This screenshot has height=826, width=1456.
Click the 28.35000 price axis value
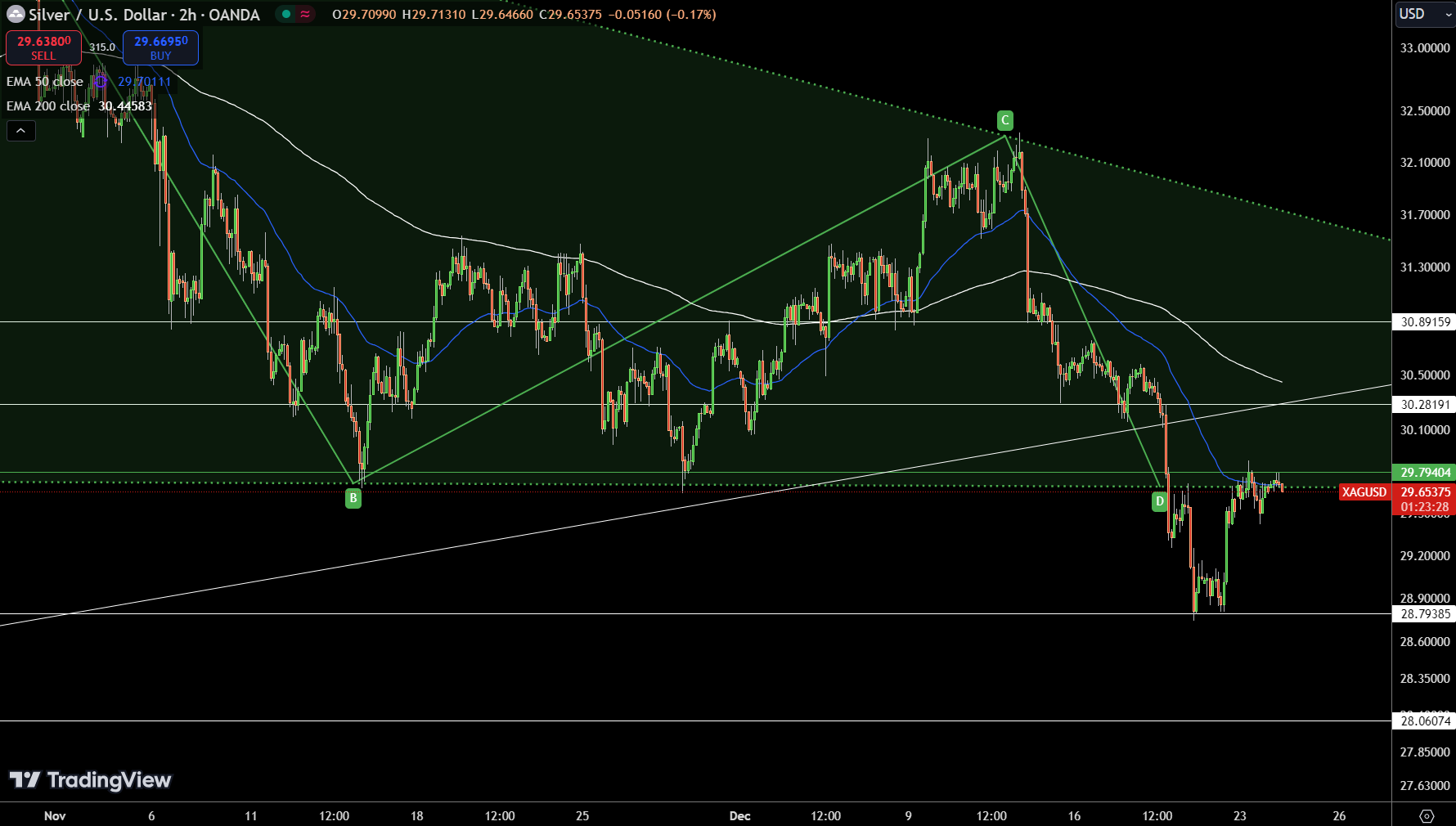[1425, 679]
